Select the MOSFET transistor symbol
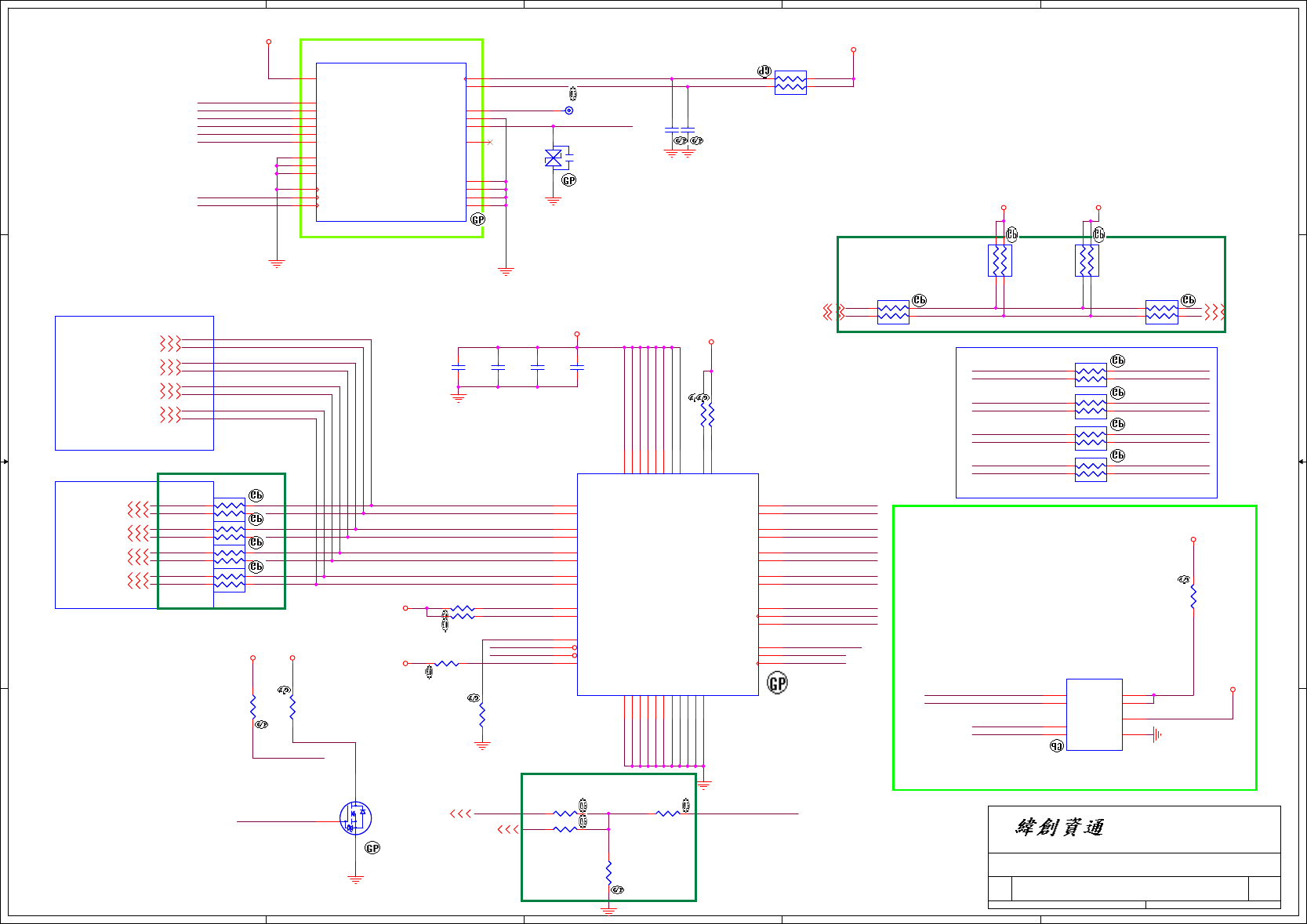 (355, 818)
